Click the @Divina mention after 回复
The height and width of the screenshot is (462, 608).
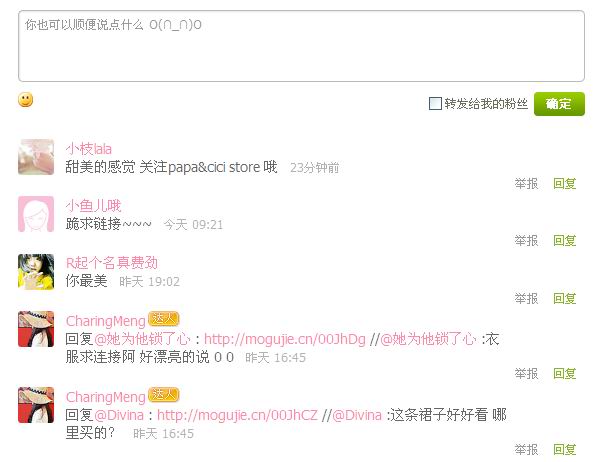pos(119,415)
